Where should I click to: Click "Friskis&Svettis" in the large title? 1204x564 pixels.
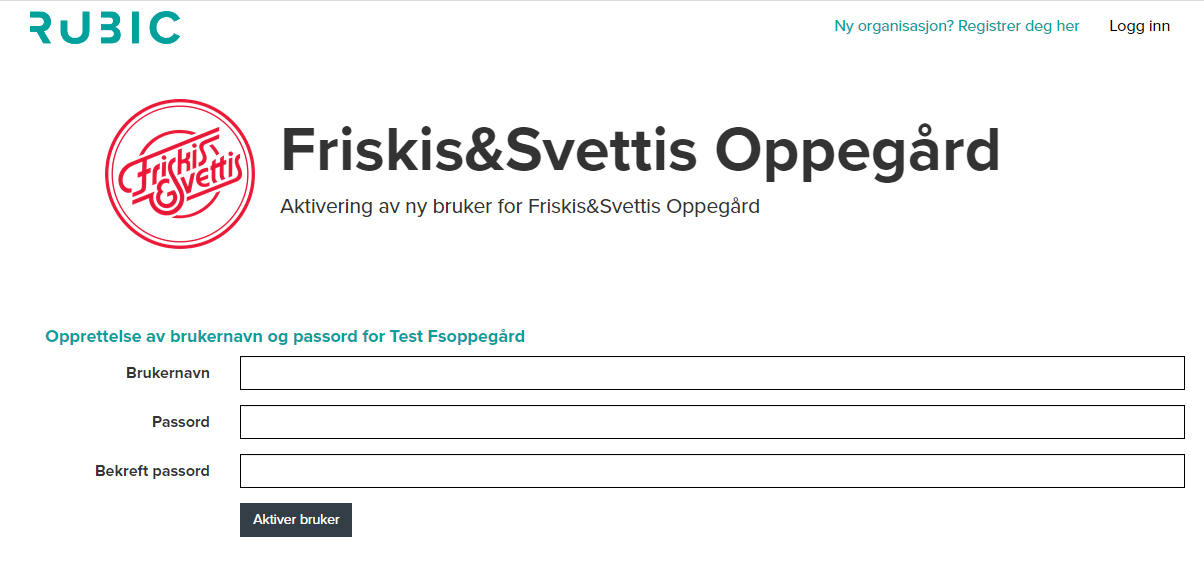(x=488, y=150)
